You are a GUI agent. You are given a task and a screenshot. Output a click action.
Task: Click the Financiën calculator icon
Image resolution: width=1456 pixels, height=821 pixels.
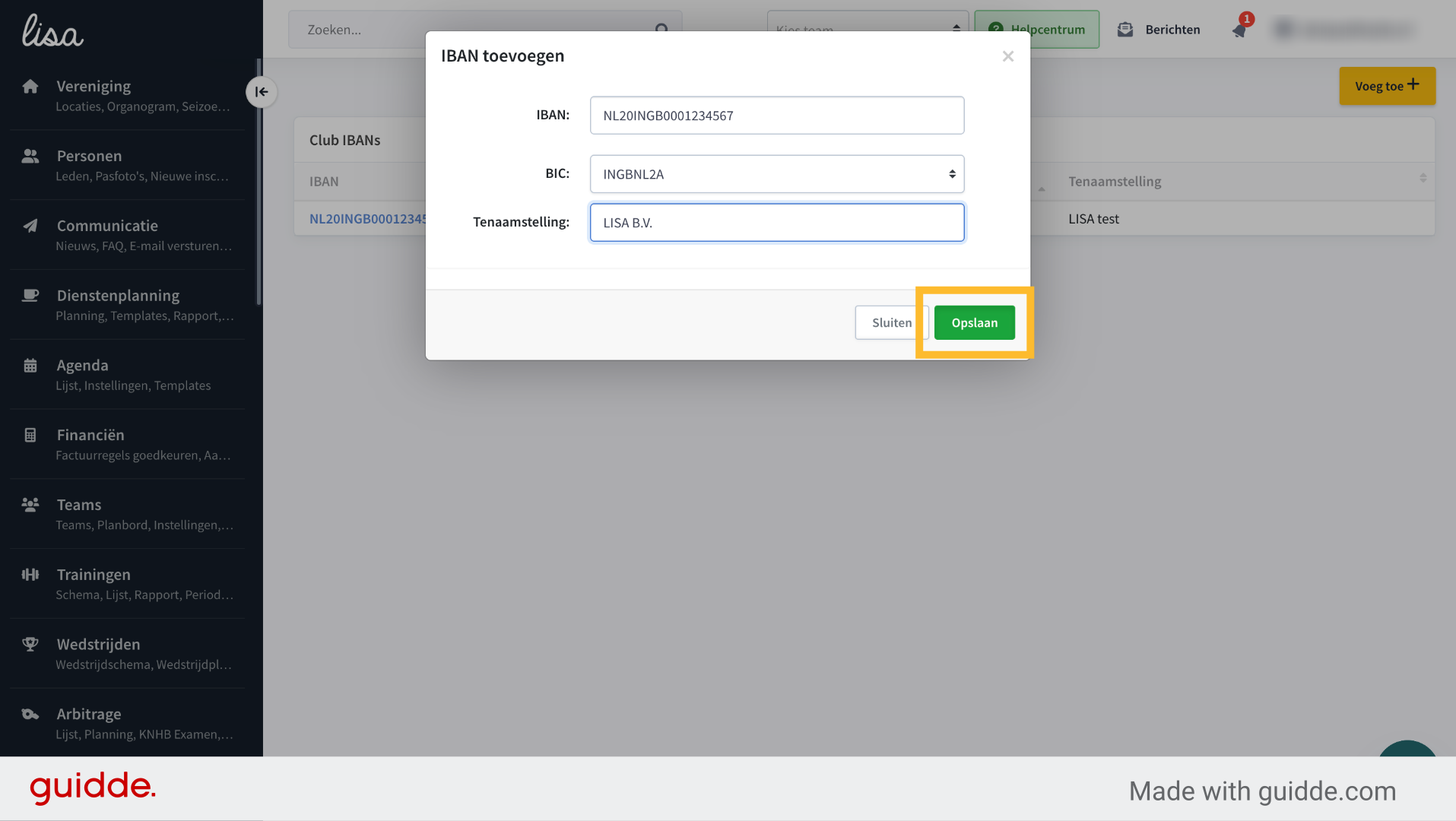pos(30,436)
